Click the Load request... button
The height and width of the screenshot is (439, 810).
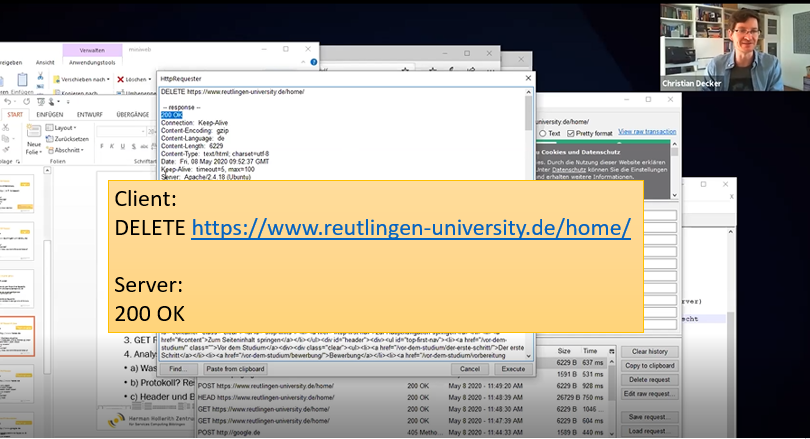(x=650, y=431)
